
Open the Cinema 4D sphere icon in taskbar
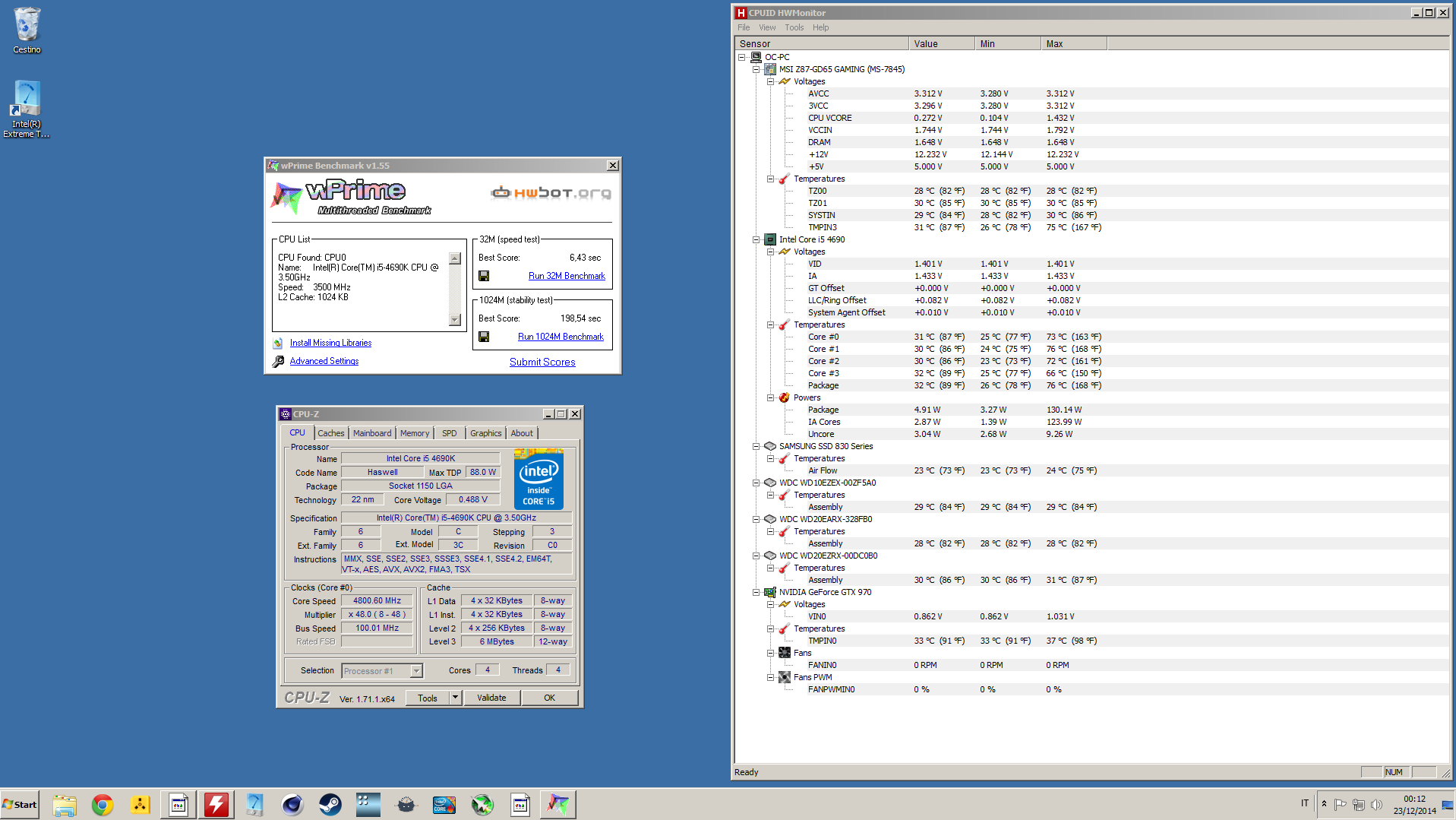292,805
